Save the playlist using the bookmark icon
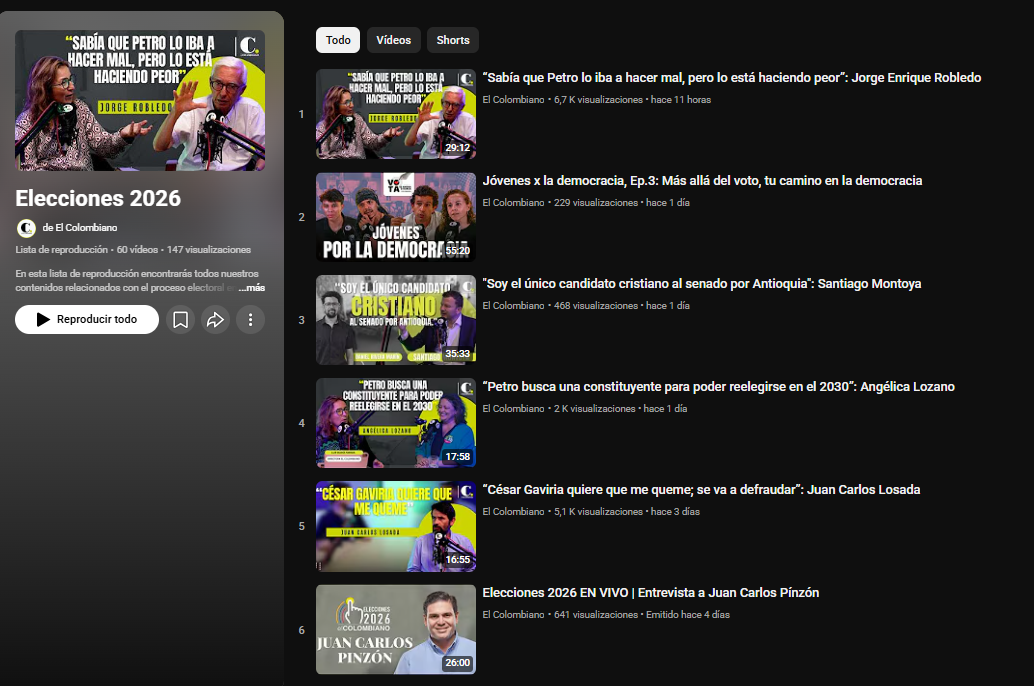1034x686 pixels. point(181,319)
